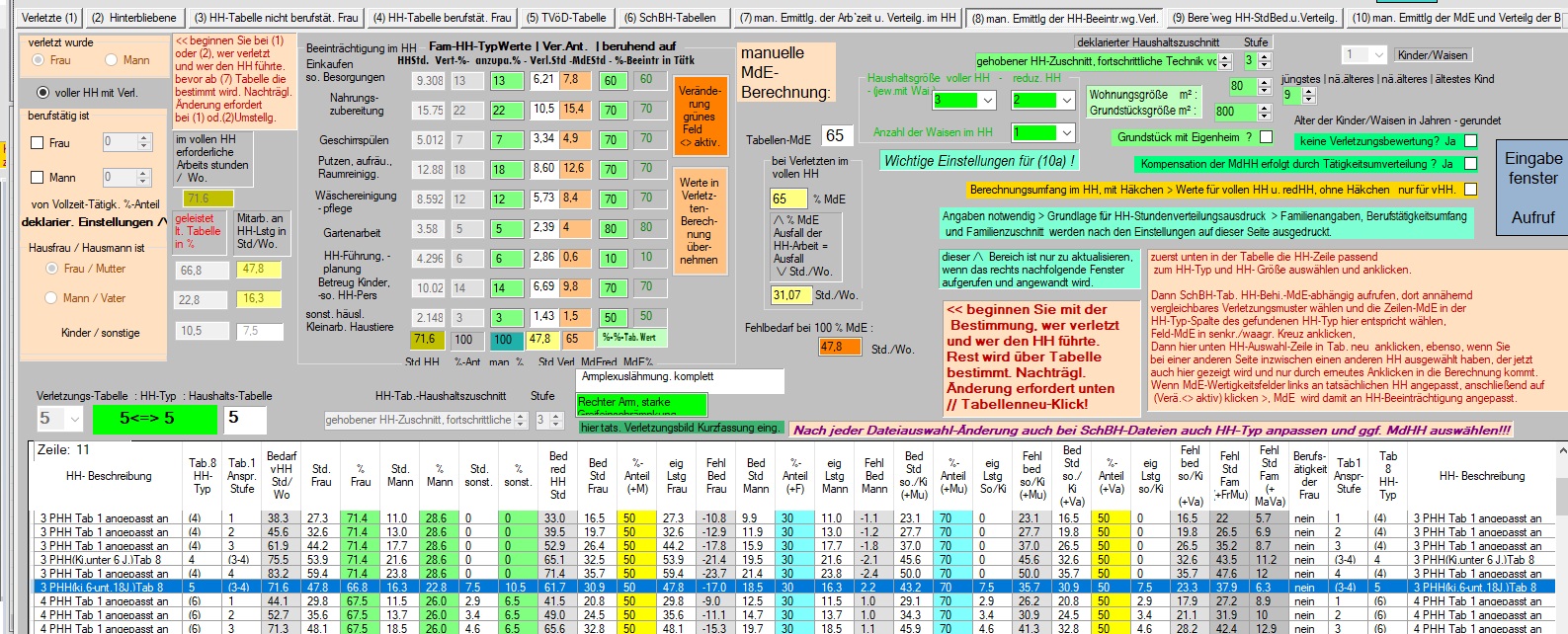Click green 14 field in Betreug Kinder row
Image resolution: width=1568 pixels, height=634 pixels.
click(x=509, y=288)
